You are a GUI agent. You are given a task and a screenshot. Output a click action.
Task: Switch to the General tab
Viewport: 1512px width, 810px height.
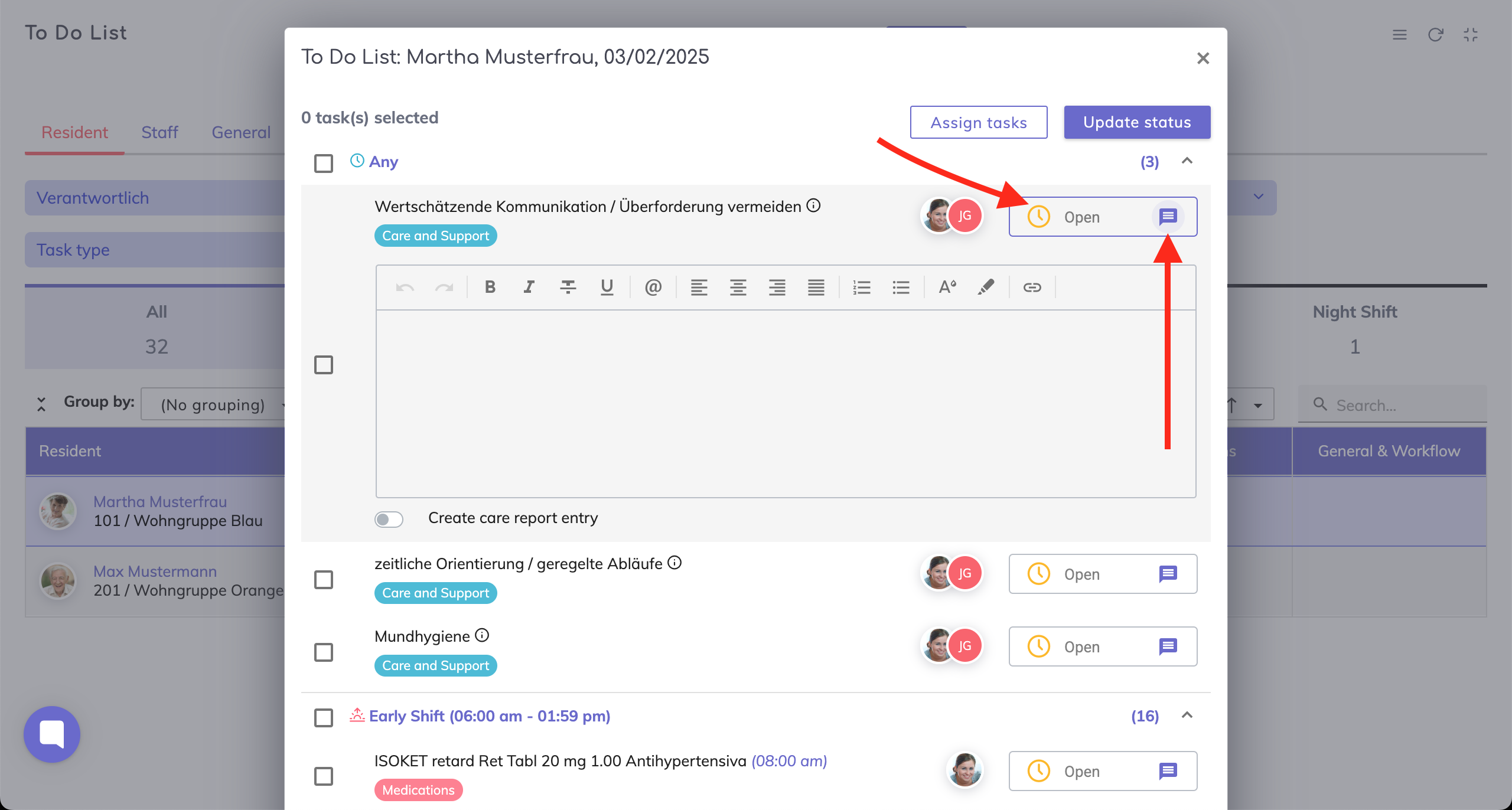(241, 132)
